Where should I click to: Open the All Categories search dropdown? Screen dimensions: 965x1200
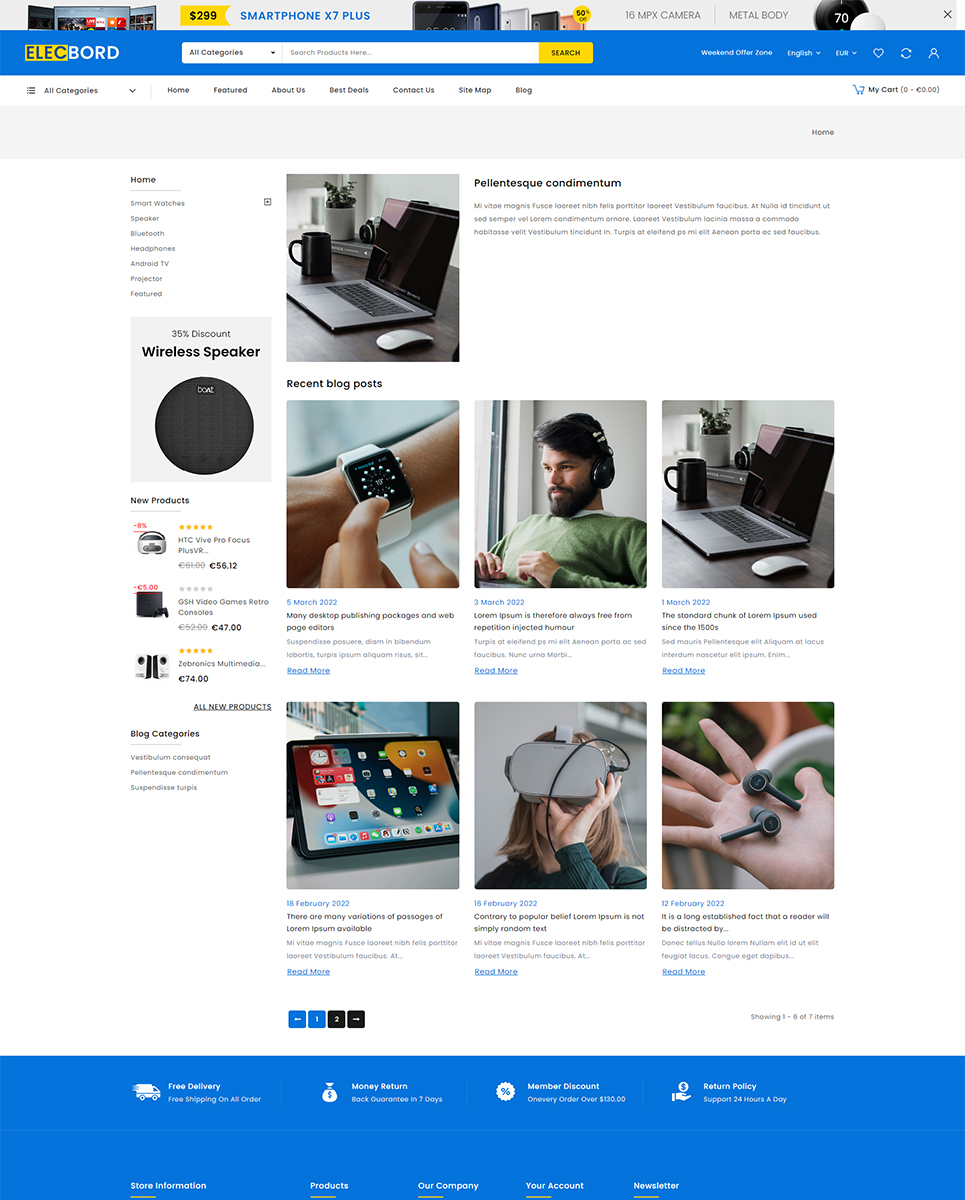pyautogui.click(x=231, y=53)
